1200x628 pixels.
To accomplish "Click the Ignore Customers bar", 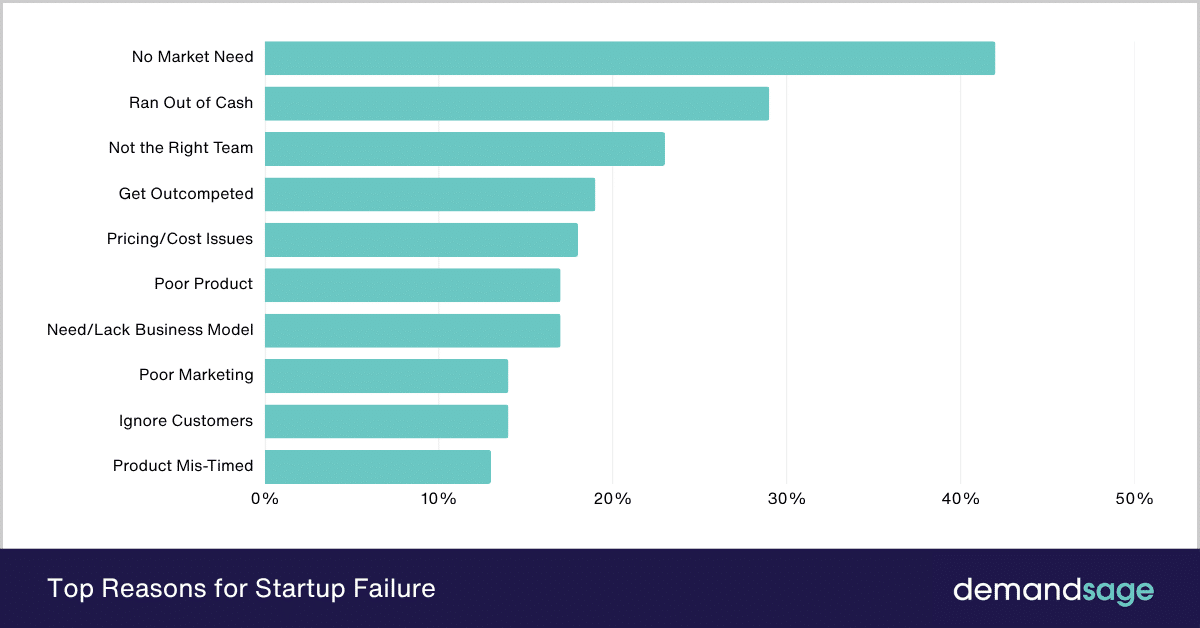I will point(386,421).
